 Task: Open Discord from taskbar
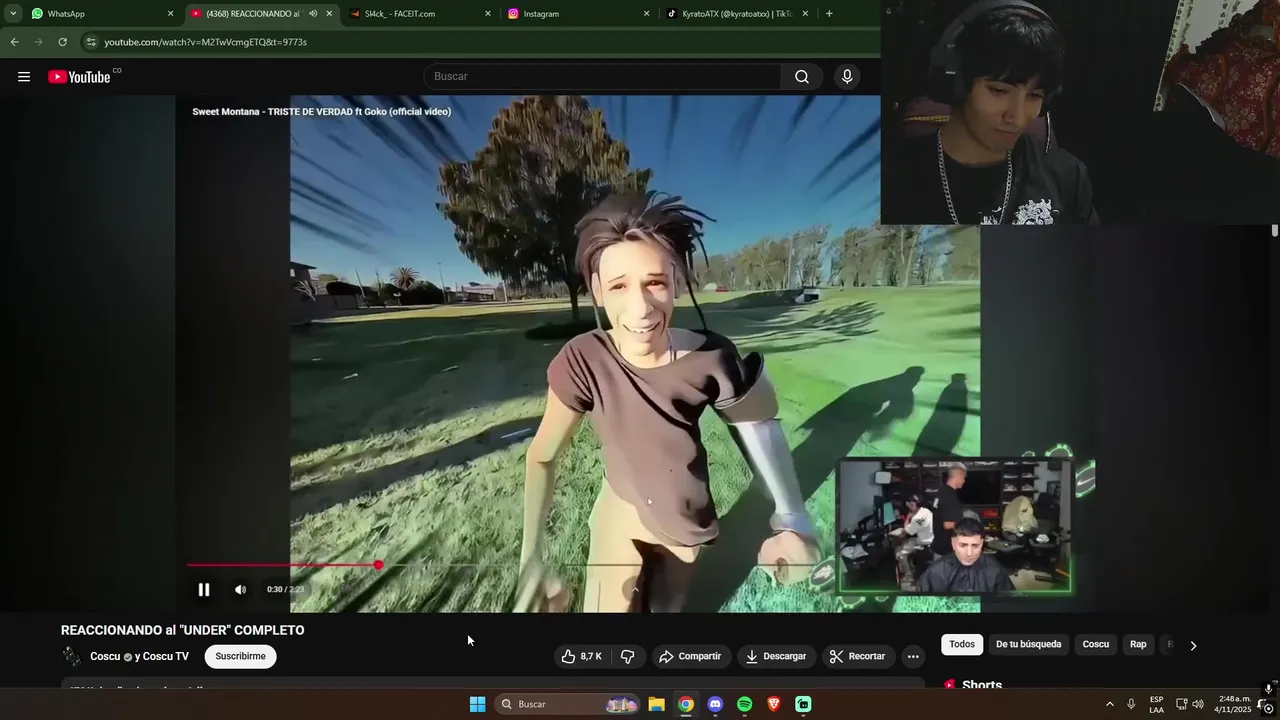(715, 704)
